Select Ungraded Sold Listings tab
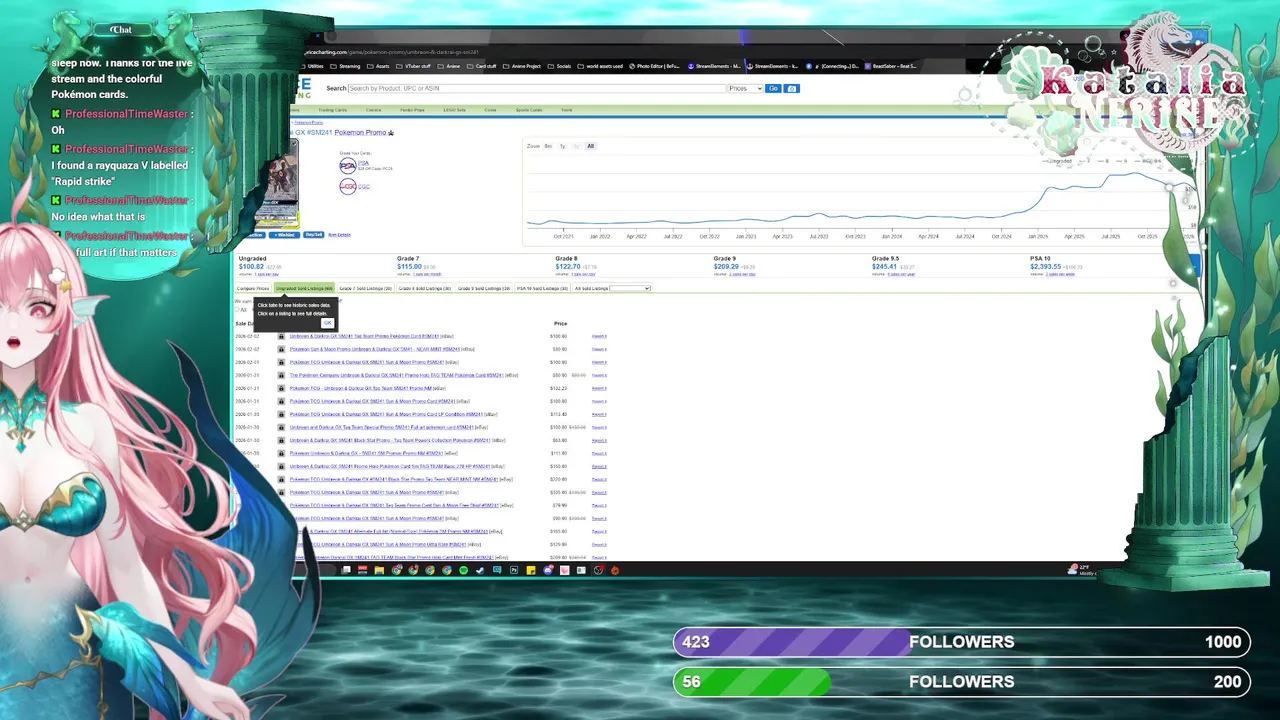Viewport: 1280px width, 720px height. 304,288
